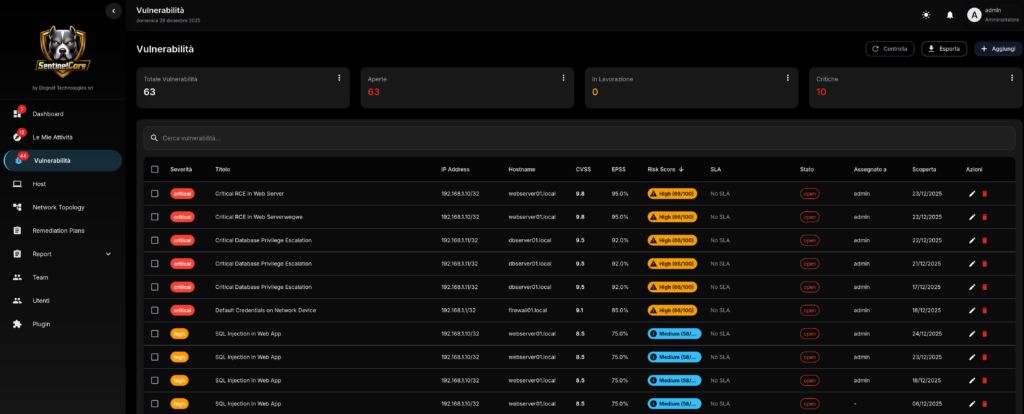The image size is (1024, 414).
Task: Collapse the sidebar with the chevron arrow
Action: pos(114,11)
